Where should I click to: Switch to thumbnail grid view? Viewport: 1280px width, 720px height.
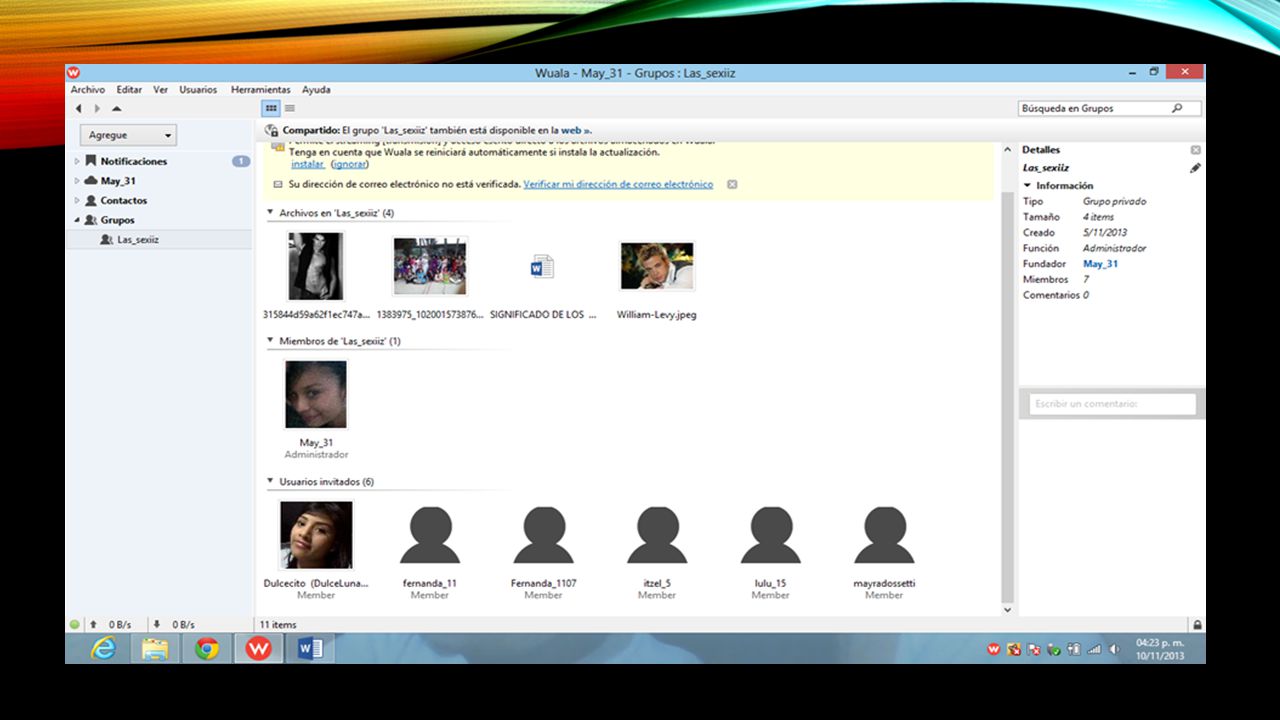(271, 108)
